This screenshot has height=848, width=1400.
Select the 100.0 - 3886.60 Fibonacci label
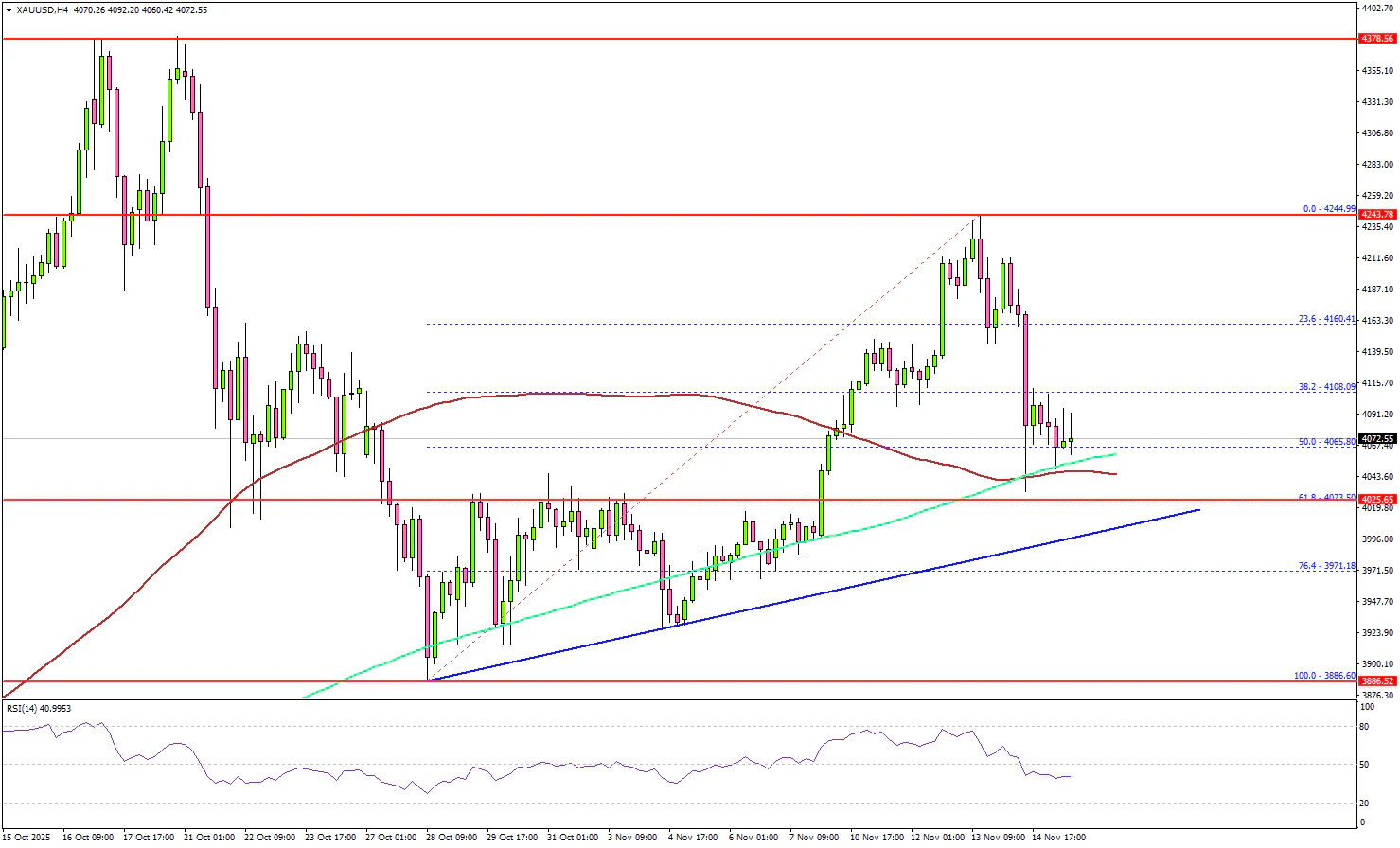(x=1325, y=676)
